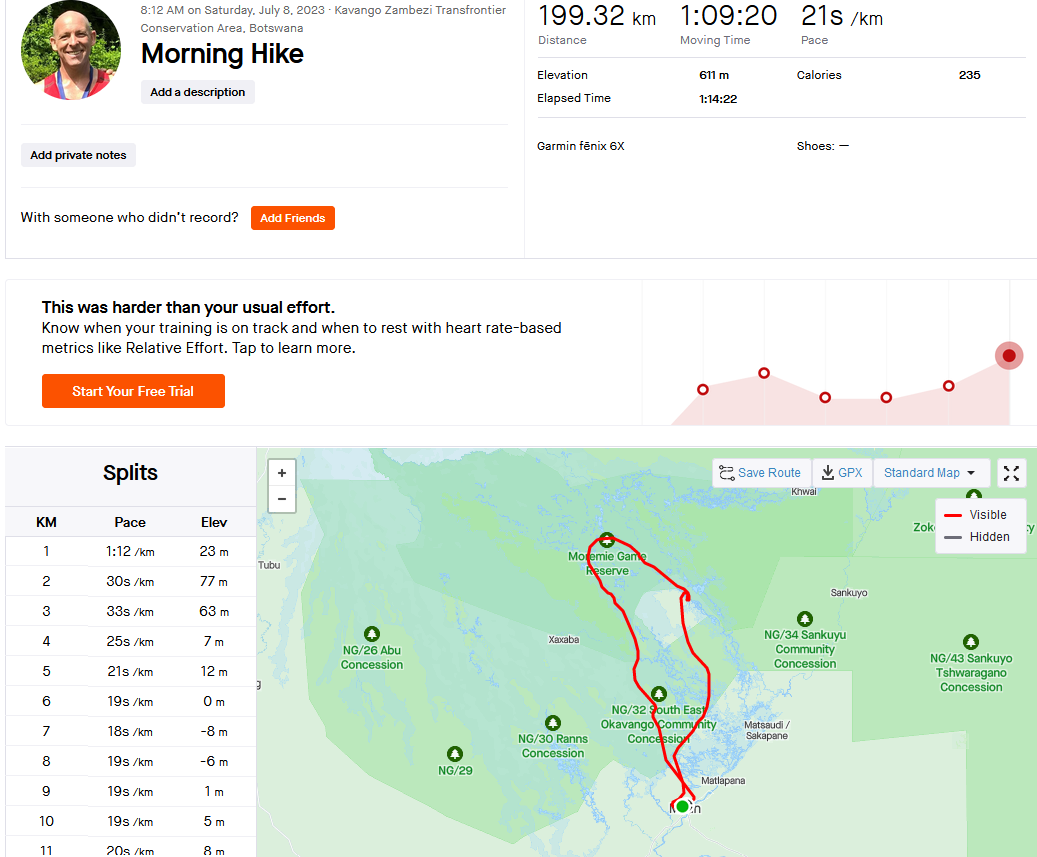The height and width of the screenshot is (857, 1037).
Task: Click the Moremi Game Reserve park marker
Action: tap(606, 540)
